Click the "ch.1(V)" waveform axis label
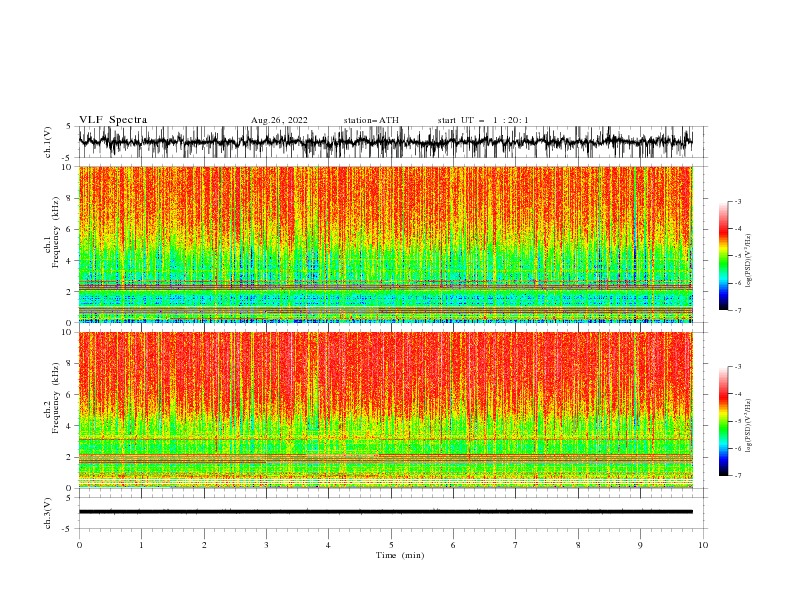Screen dimensions: 792x612 pyautogui.click(x=48, y=142)
